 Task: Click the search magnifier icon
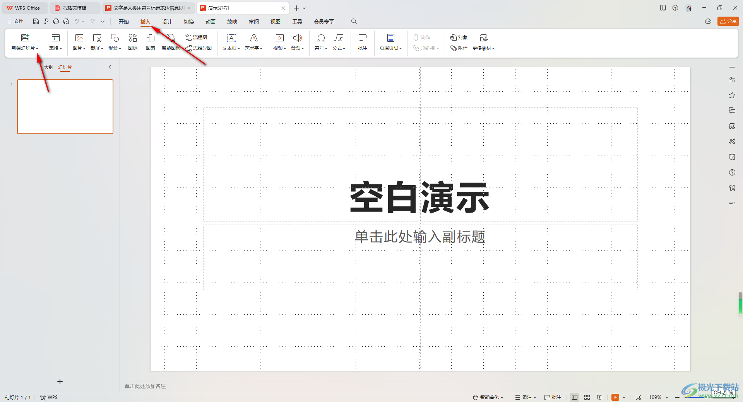click(354, 21)
